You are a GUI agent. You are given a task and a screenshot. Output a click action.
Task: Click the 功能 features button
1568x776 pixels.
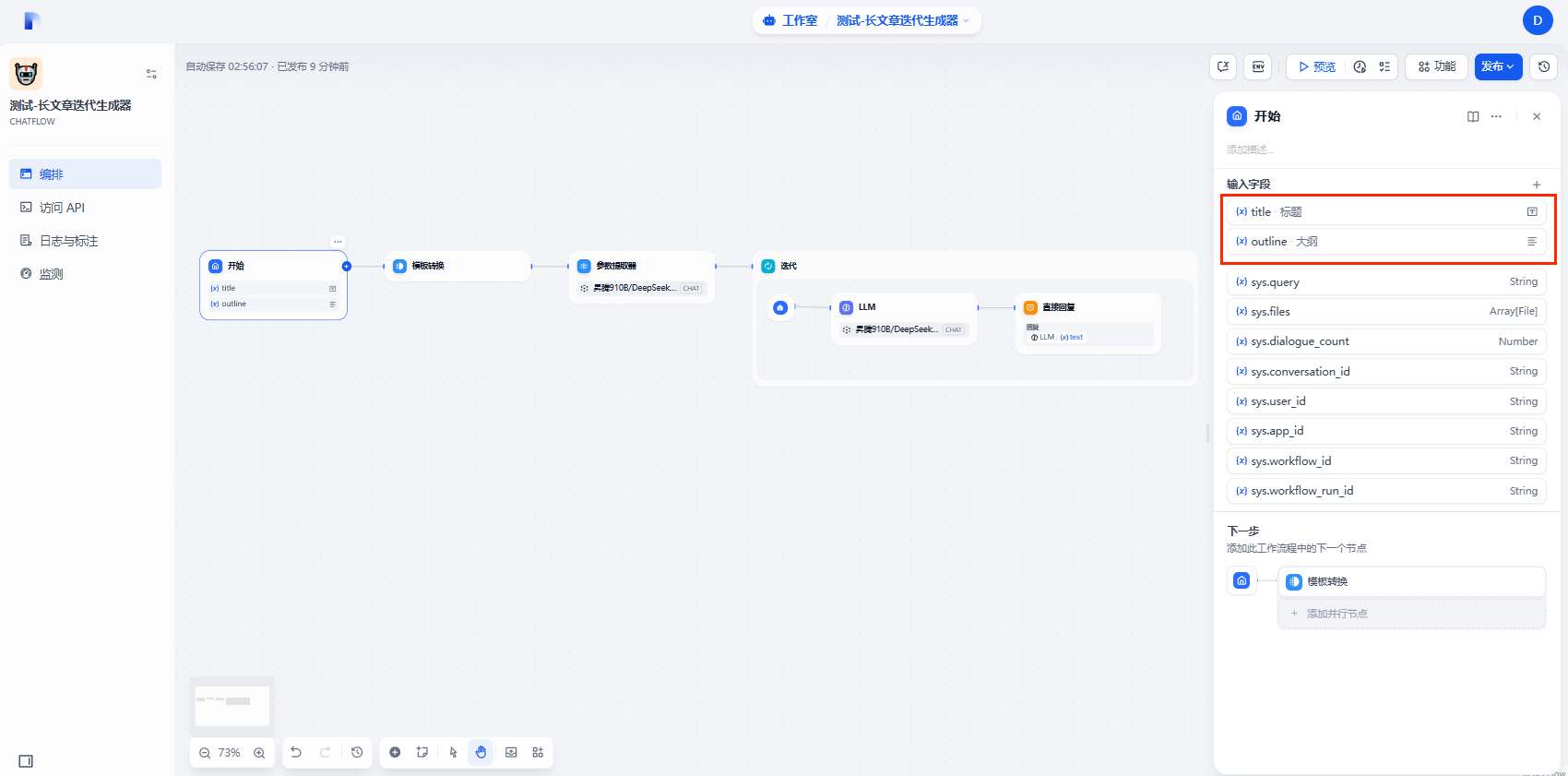pos(1437,66)
